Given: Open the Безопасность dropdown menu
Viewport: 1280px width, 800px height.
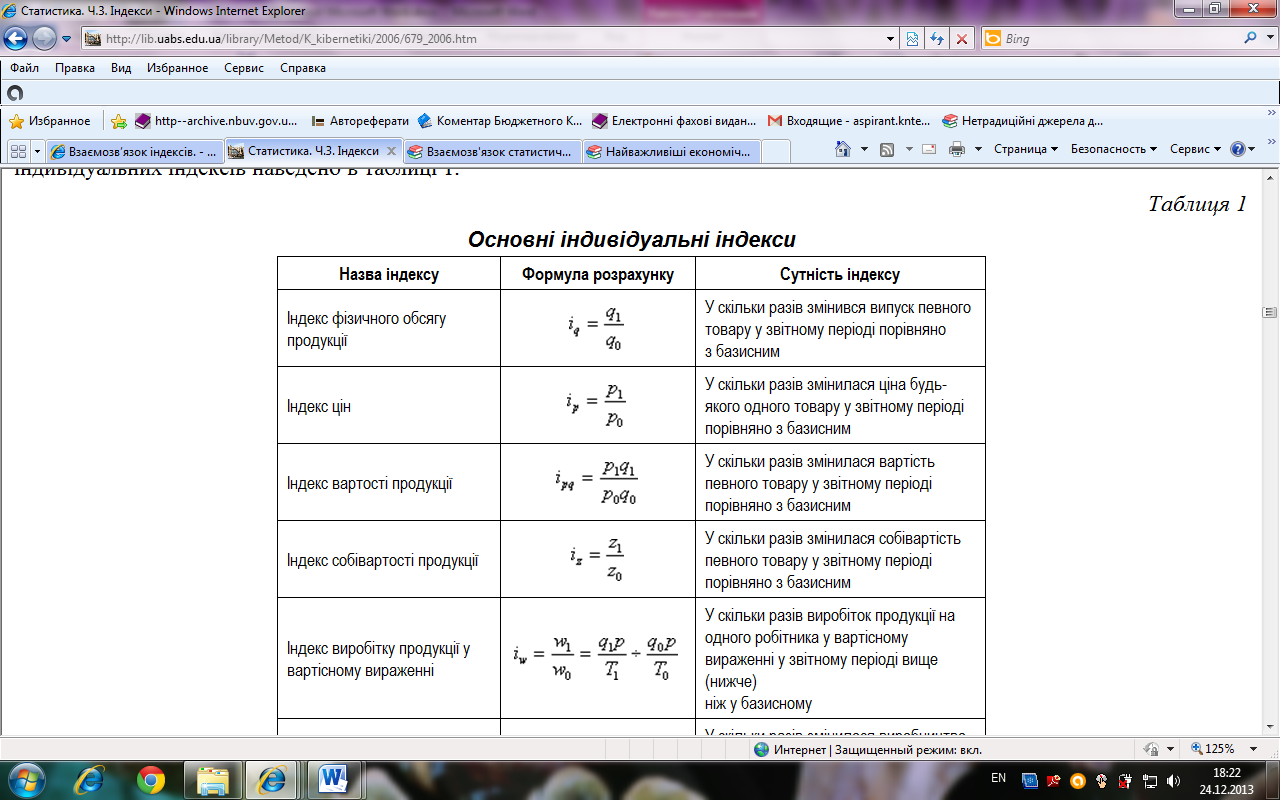Looking at the screenshot, I should pos(1114,149).
